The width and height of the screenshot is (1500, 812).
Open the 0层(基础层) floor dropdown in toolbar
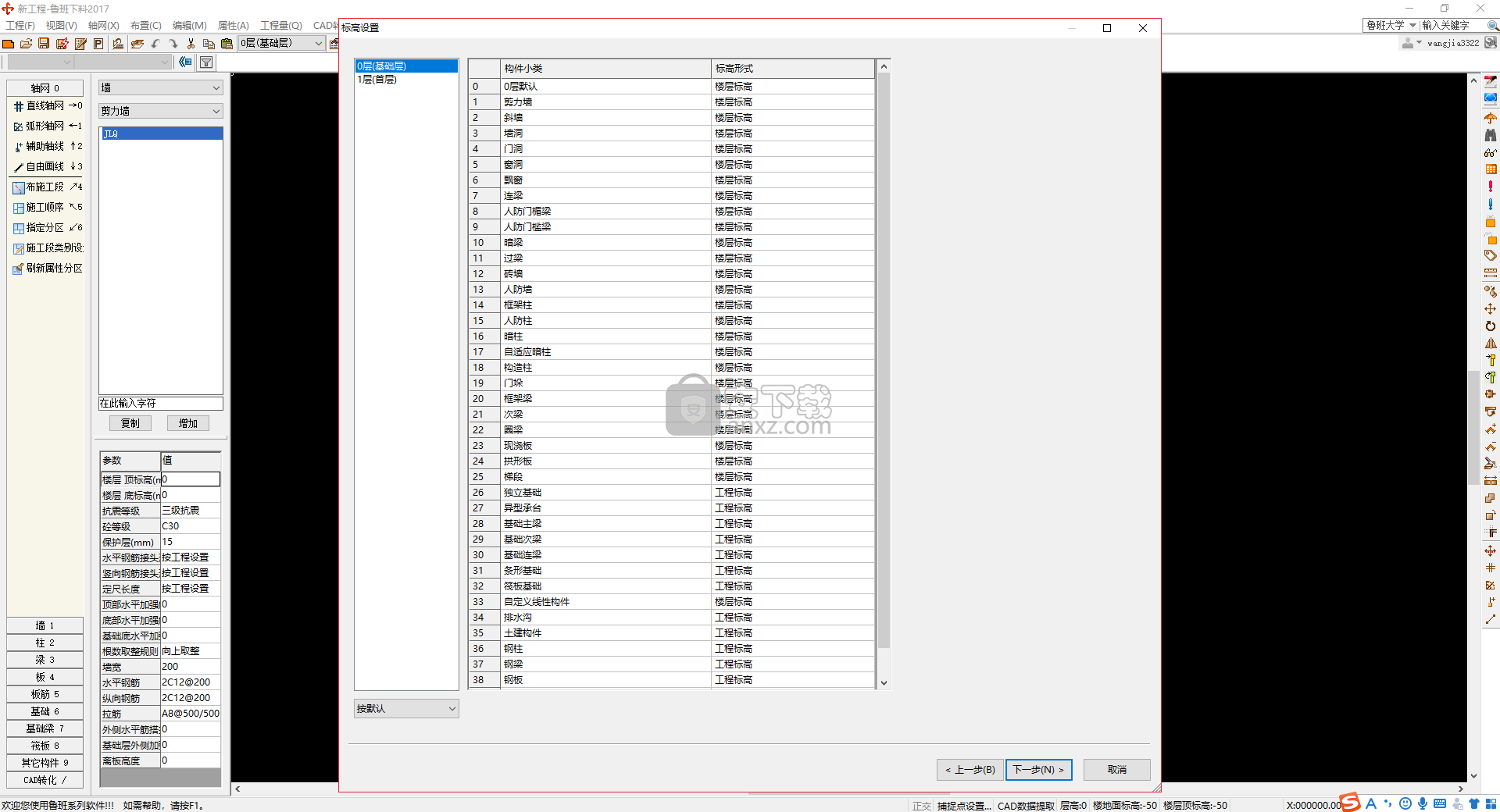click(x=282, y=44)
